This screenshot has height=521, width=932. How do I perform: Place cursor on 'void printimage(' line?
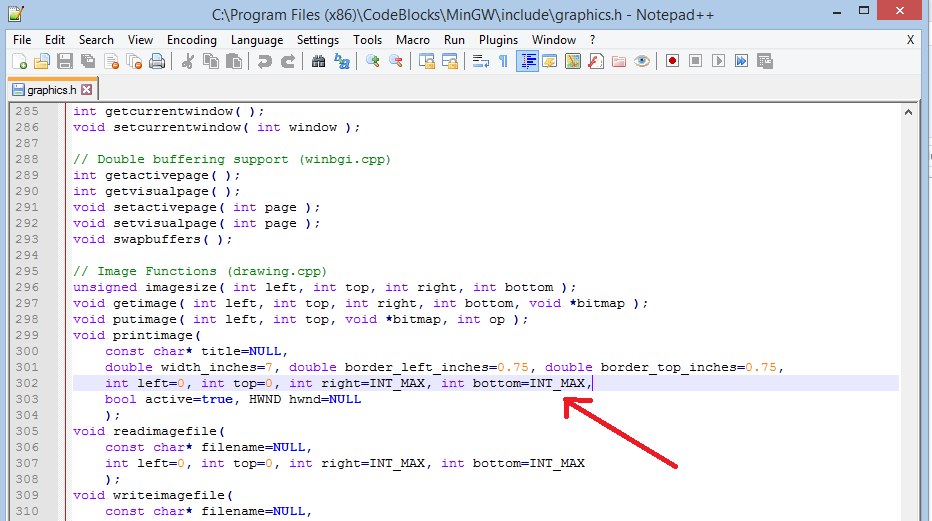coord(137,335)
